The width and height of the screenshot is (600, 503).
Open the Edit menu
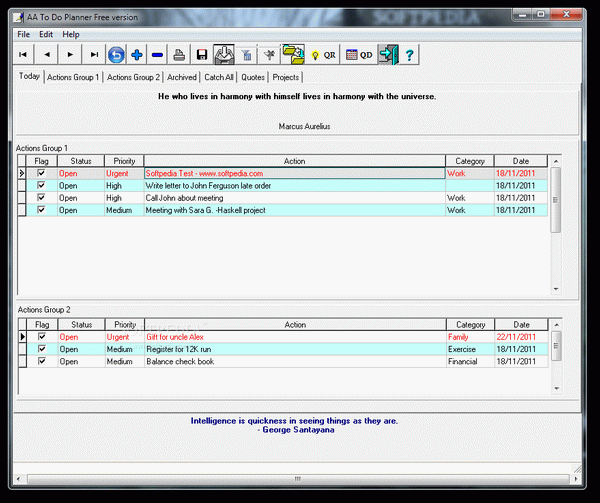[46, 34]
